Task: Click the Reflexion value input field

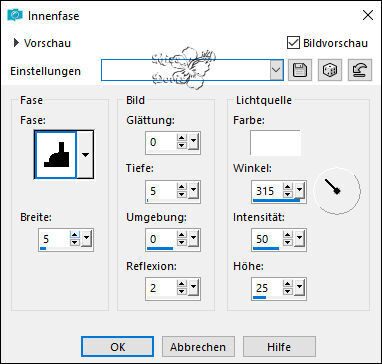Action: tap(162, 288)
